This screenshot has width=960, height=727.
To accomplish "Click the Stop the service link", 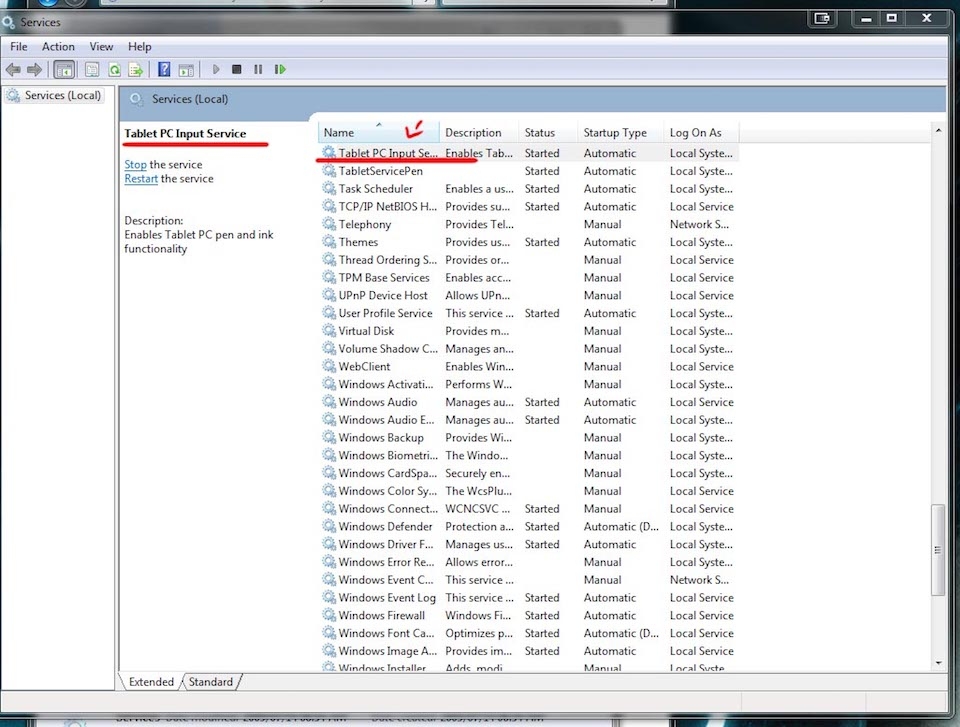I will tap(135, 165).
